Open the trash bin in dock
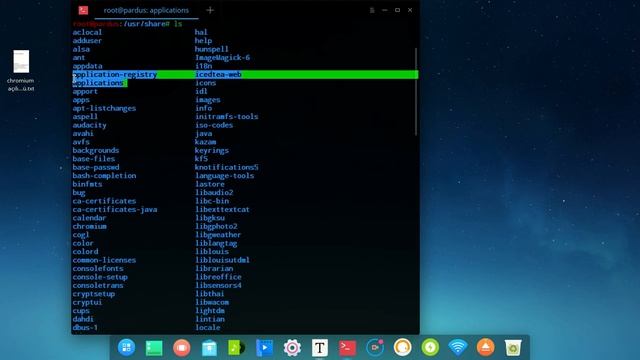Viewport: 640px width, 360px height. point(513,348)
